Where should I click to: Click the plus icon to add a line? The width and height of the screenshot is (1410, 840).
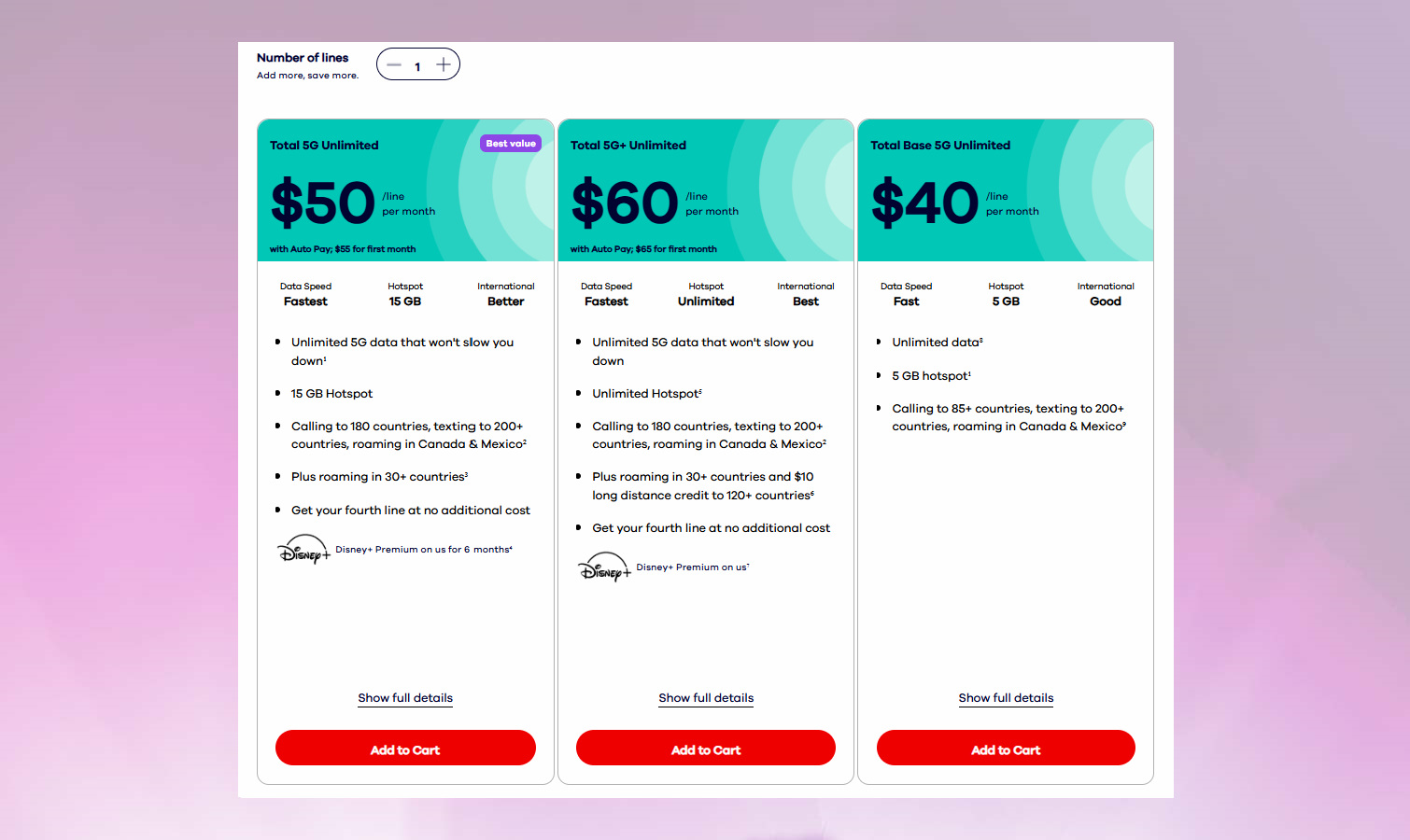pos(443,64)
